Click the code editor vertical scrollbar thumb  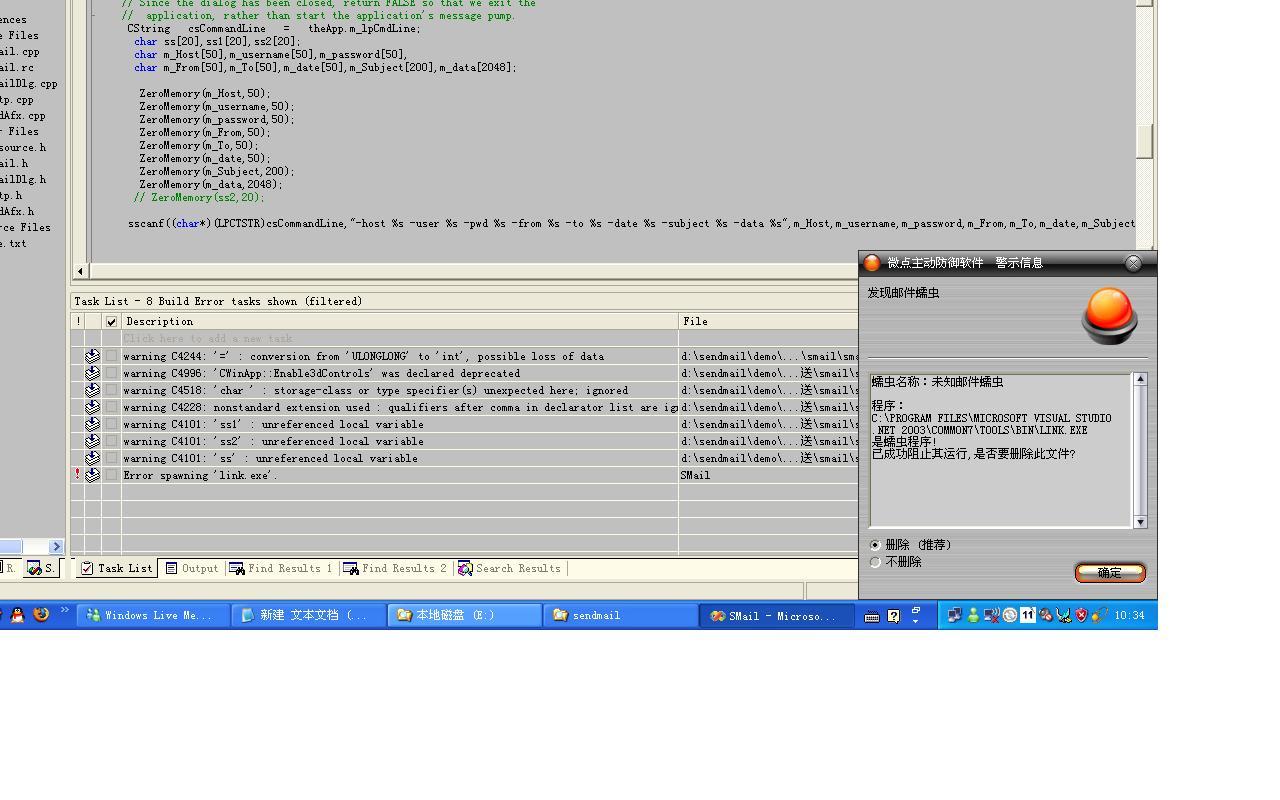pyautogui.click(x=1145, y=140)
